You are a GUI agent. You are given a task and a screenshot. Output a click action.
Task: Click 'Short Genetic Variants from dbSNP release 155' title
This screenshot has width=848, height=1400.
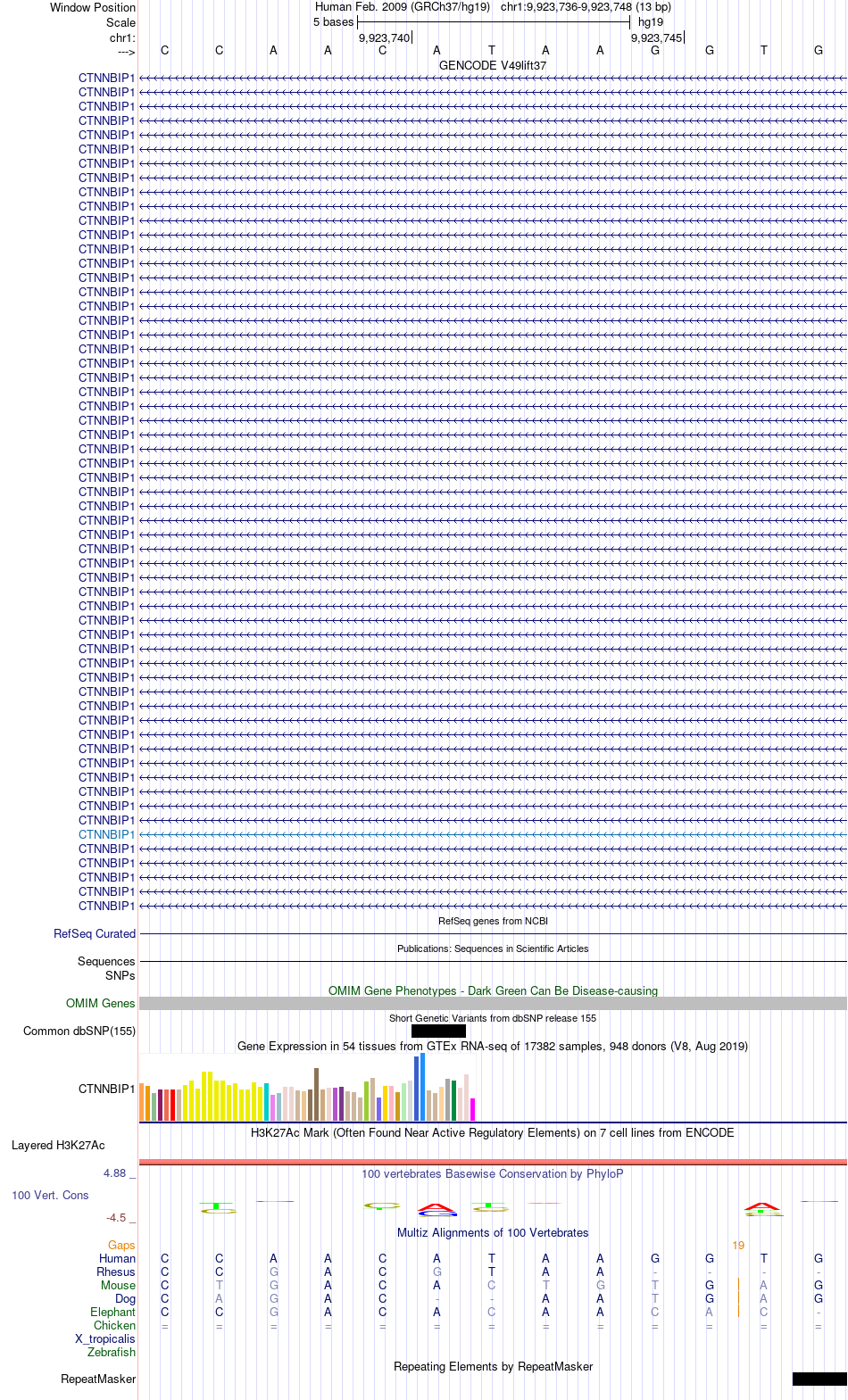(x=493, y=1018)
